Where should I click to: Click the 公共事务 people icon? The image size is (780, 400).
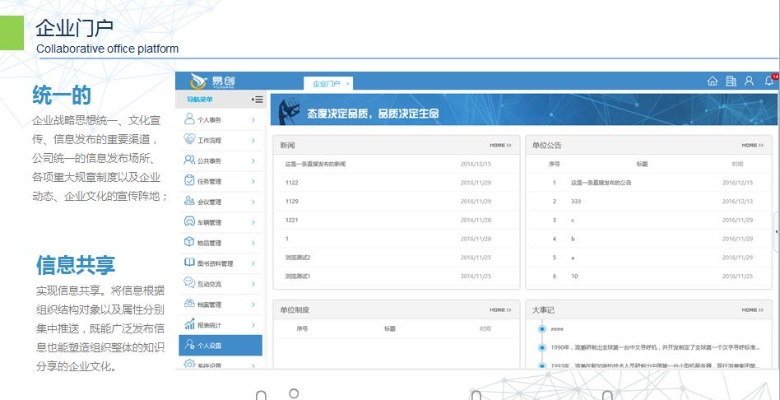pos(189,160)
